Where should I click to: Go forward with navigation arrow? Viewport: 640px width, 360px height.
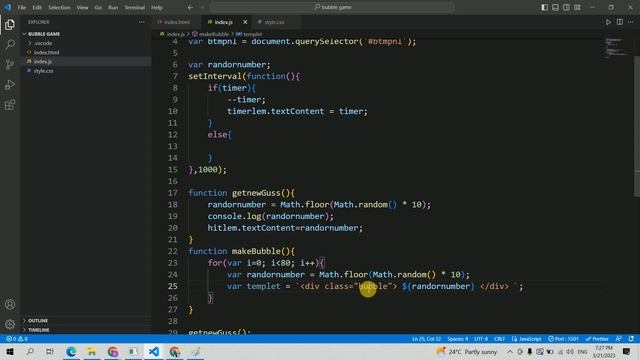202,7
